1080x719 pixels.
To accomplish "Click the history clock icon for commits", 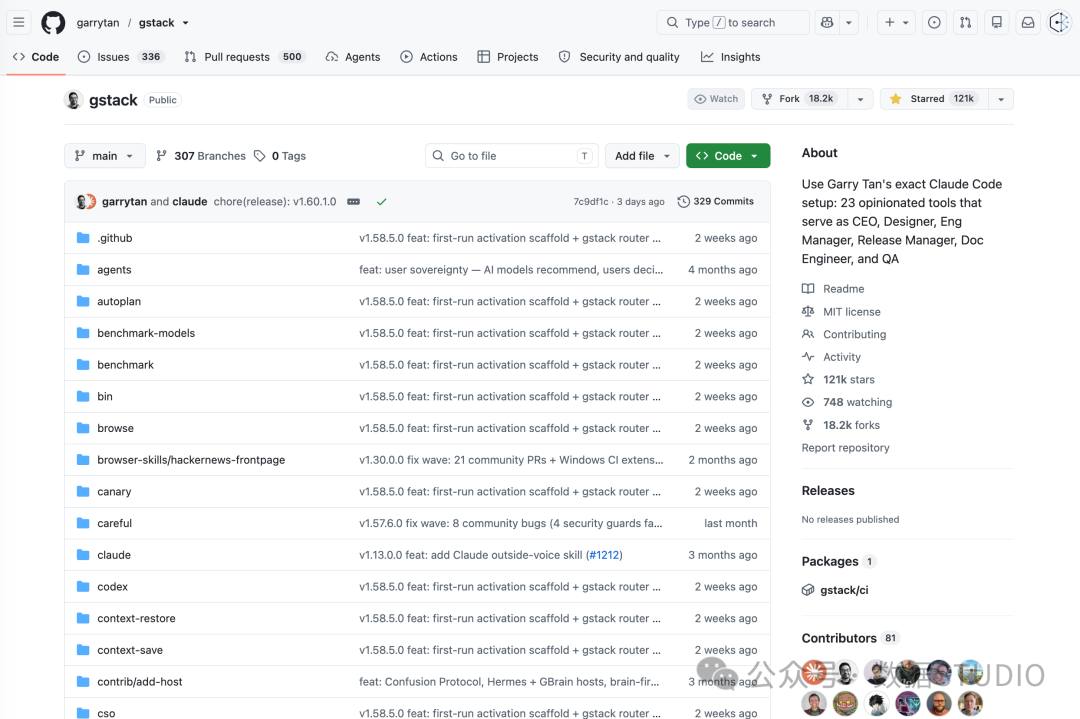I will coord(683,202).
